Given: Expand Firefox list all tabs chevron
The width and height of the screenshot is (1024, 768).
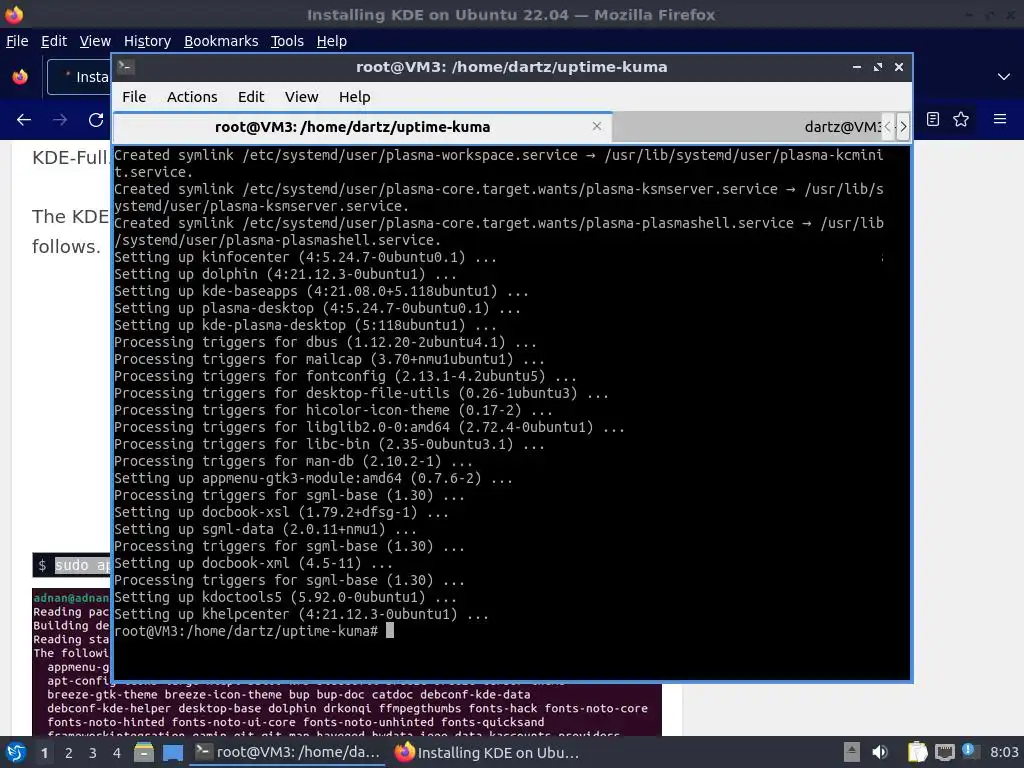Looking at the screenshot, I should [x=1004, y=76].
